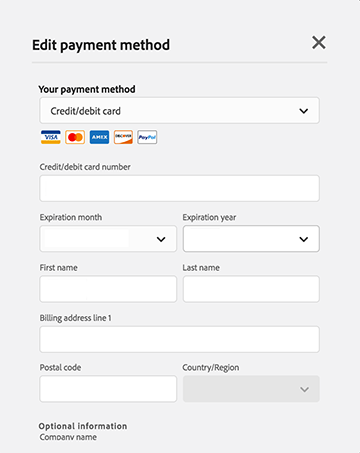Click into the First name field
This screenshot has width=360, height=453.
[108, 289]
